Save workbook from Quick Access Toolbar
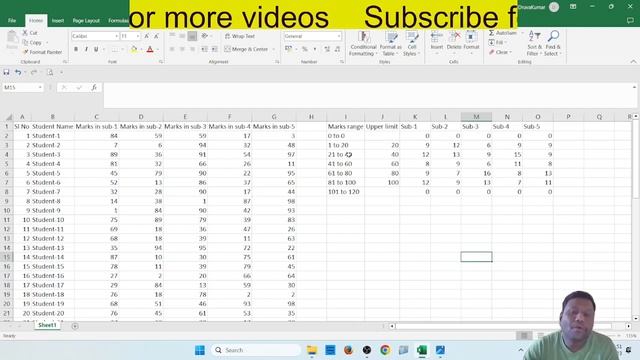 6,72
